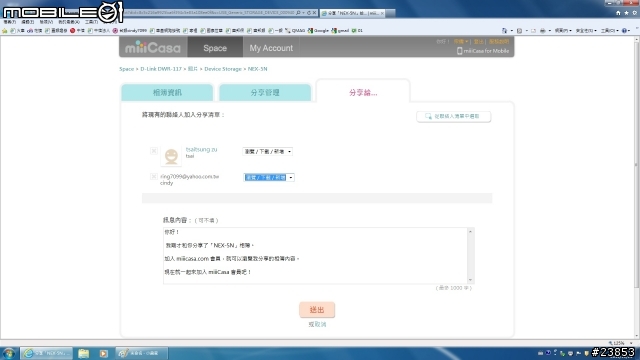Click the command bar read-mail icon
This screenshot has height=360, width=640.
click(533, 31)
